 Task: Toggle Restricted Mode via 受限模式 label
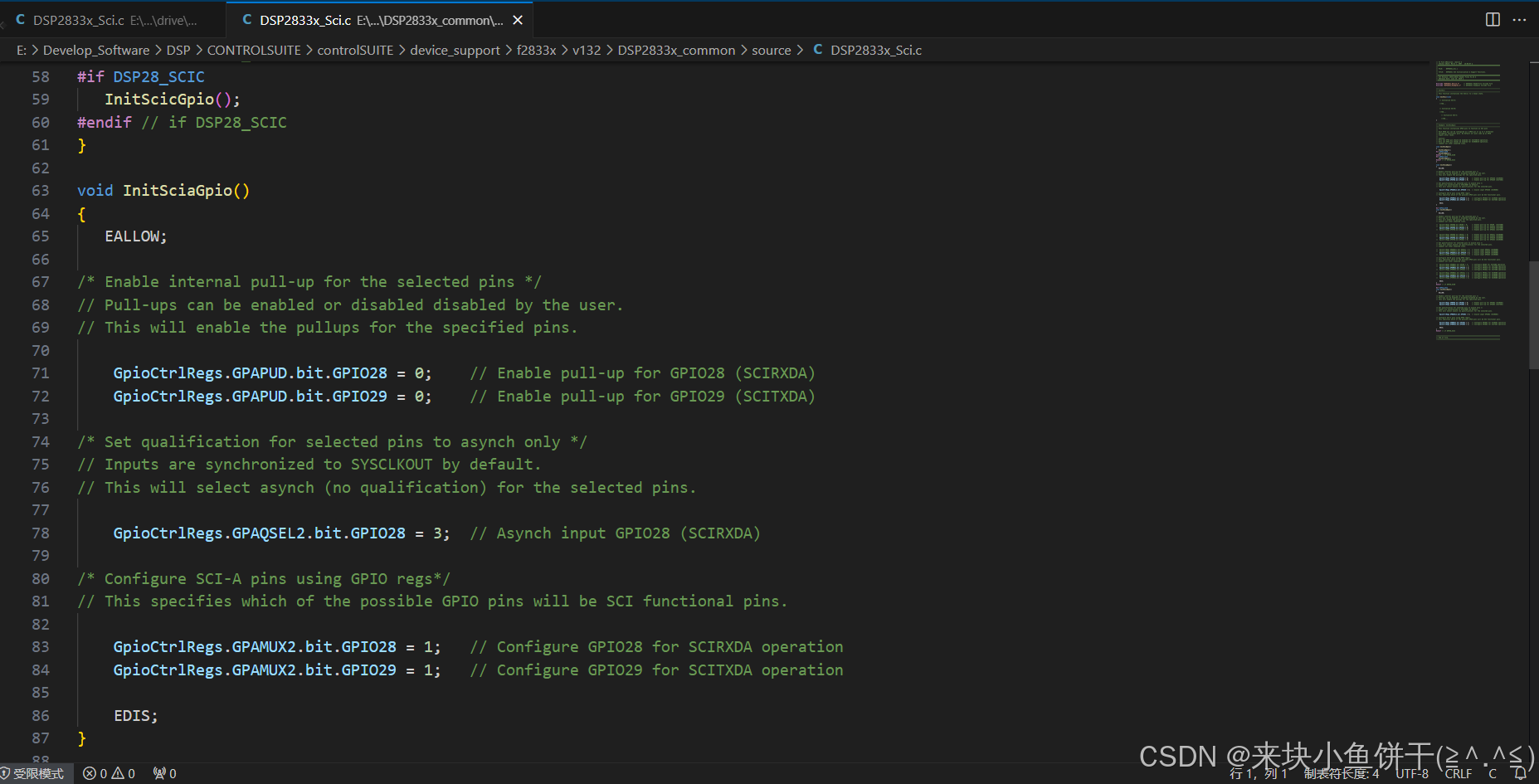pyautogui.click(x=37, y=772)
